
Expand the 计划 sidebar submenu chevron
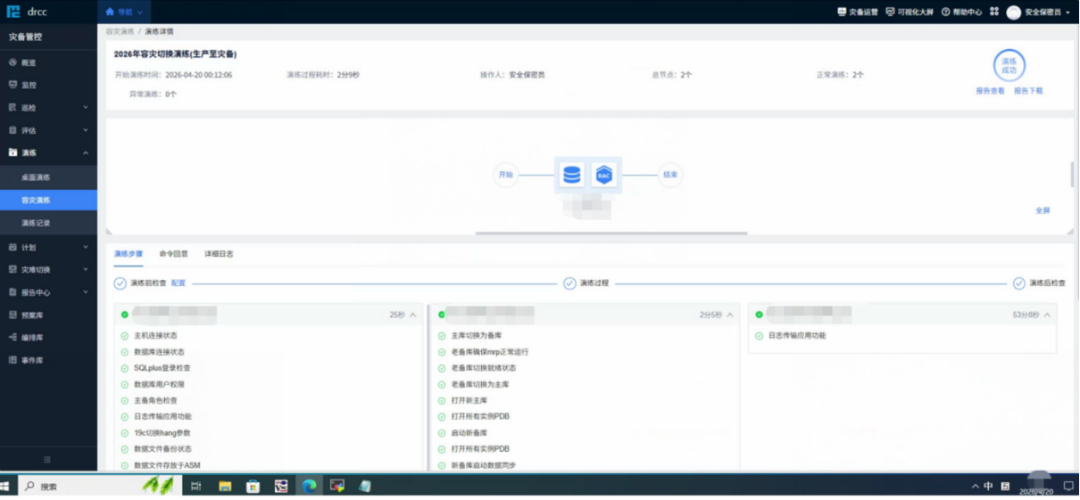(85, 247)
